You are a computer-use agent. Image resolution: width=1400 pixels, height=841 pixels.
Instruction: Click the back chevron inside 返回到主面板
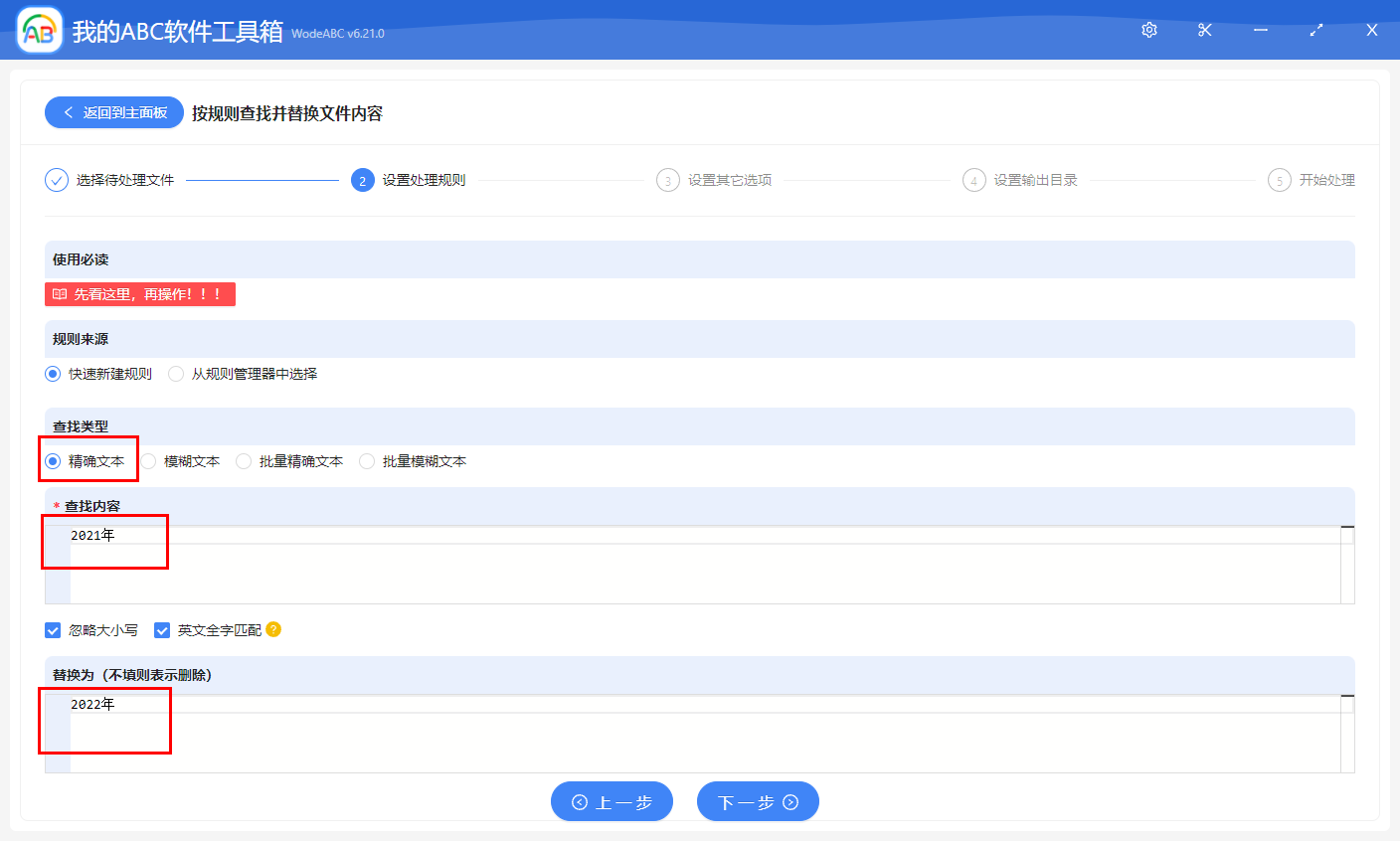click(x=67, y=111)
